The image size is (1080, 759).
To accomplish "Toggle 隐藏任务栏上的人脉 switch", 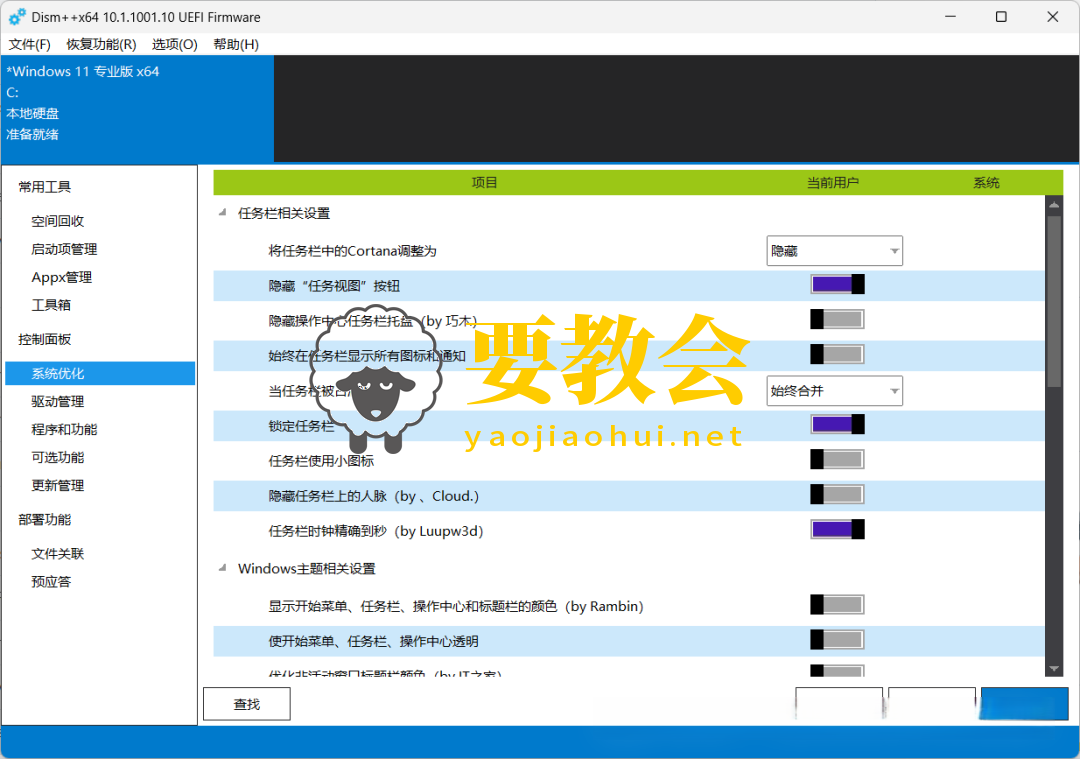I will (837, 495).
